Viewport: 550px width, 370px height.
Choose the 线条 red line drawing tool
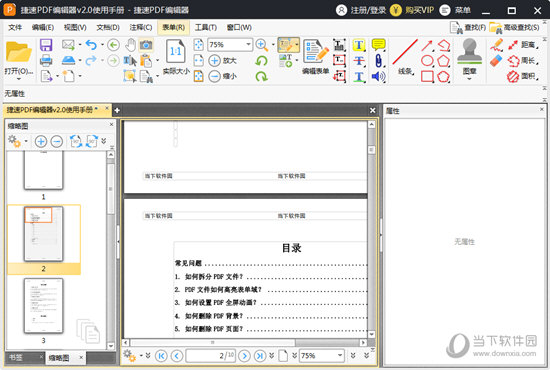click(405, 57)
